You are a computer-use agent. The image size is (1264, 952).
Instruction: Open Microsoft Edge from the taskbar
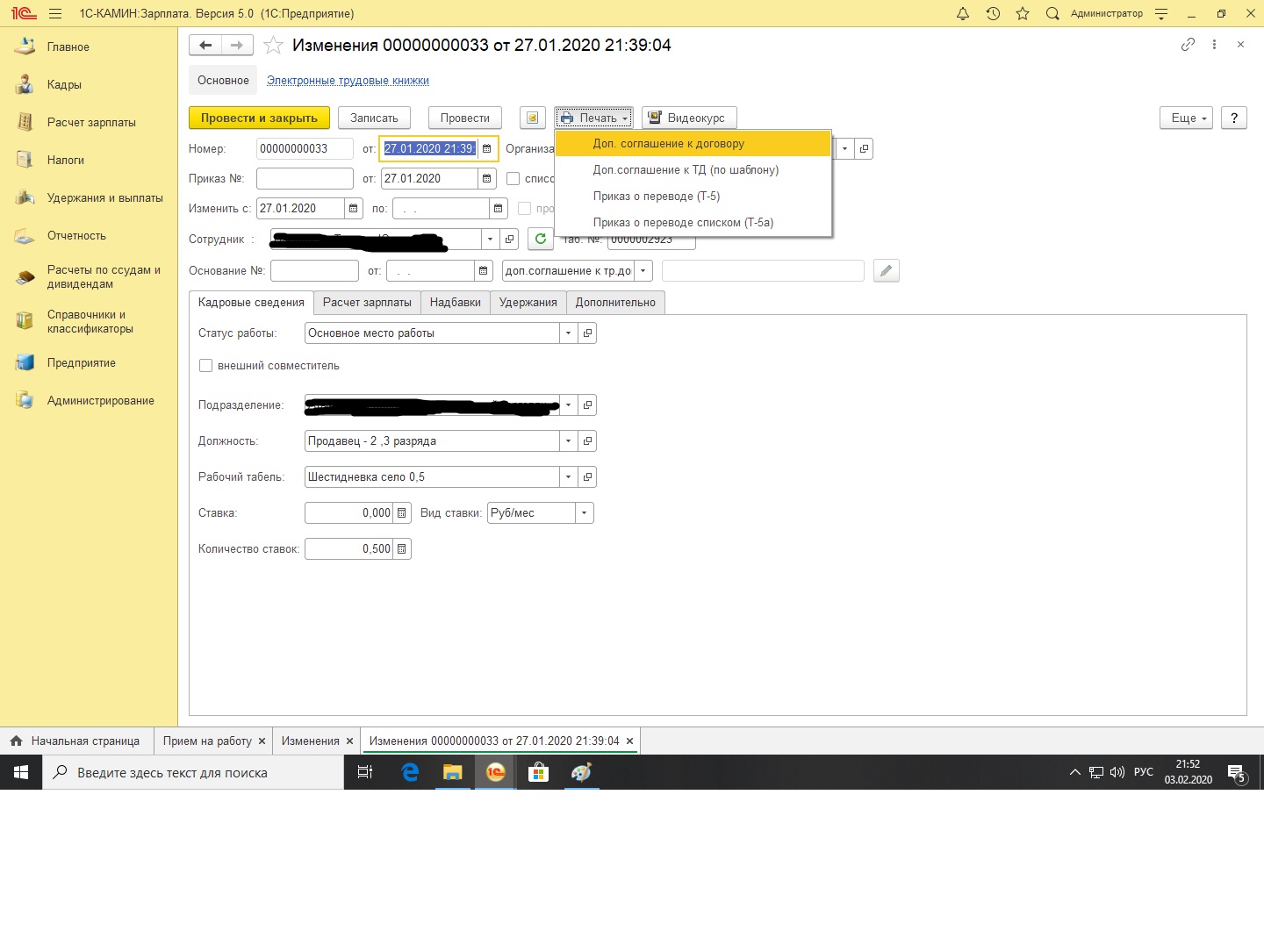(x=410, y=773)
